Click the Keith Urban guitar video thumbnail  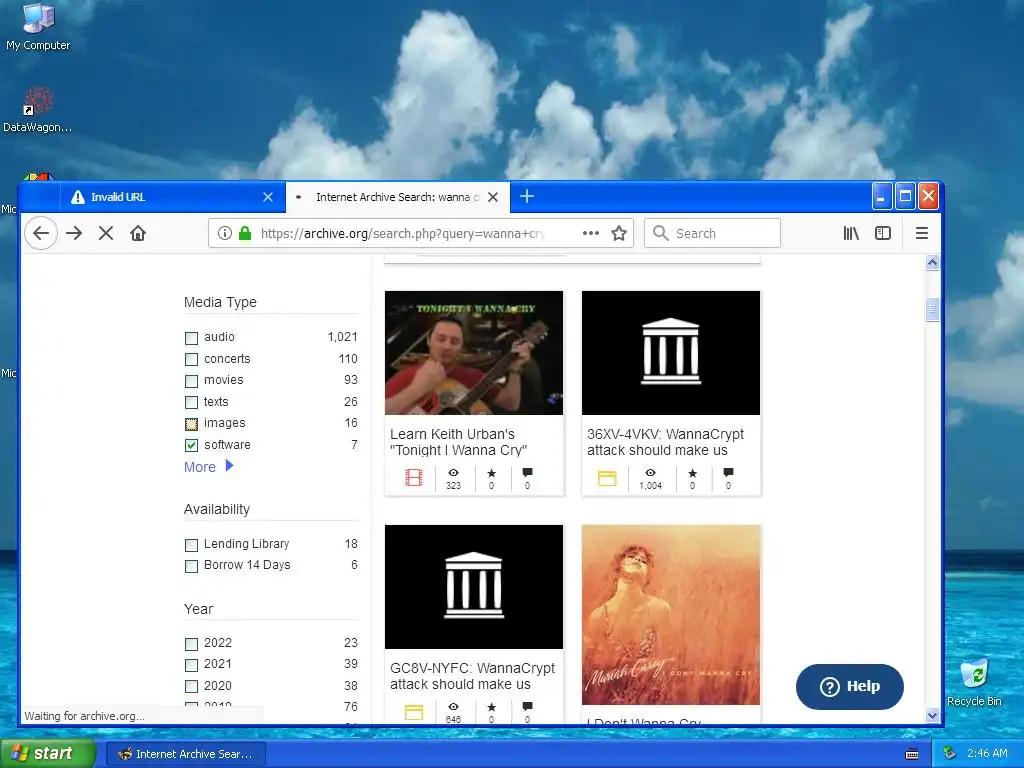click(473, 353)
